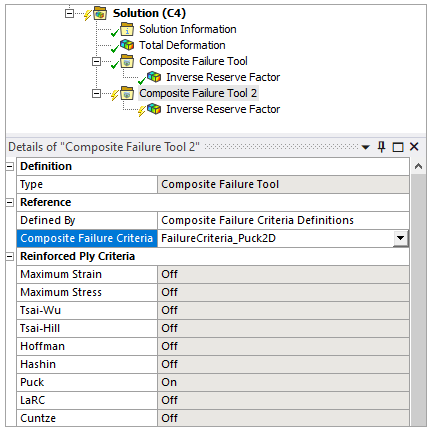Select the Solution Information icon
This screenshot has width=432, height=431.
127,29
